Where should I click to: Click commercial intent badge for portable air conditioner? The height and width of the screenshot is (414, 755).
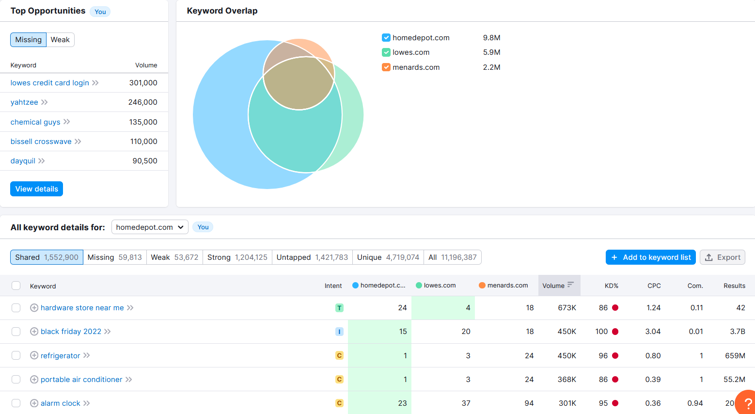click(x=339, y=379)
